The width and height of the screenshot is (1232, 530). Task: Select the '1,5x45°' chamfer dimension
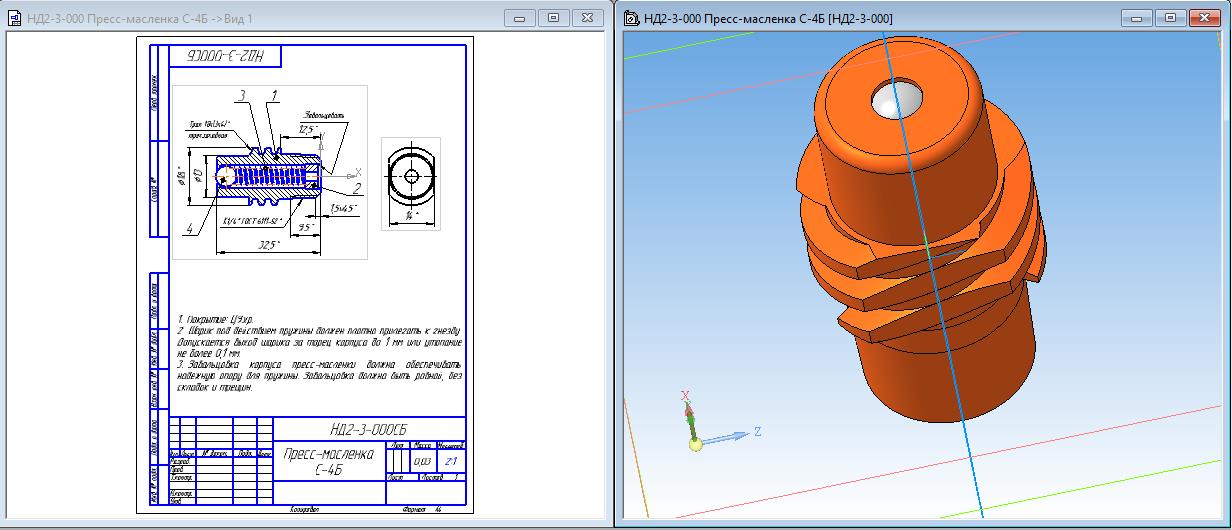341,208
